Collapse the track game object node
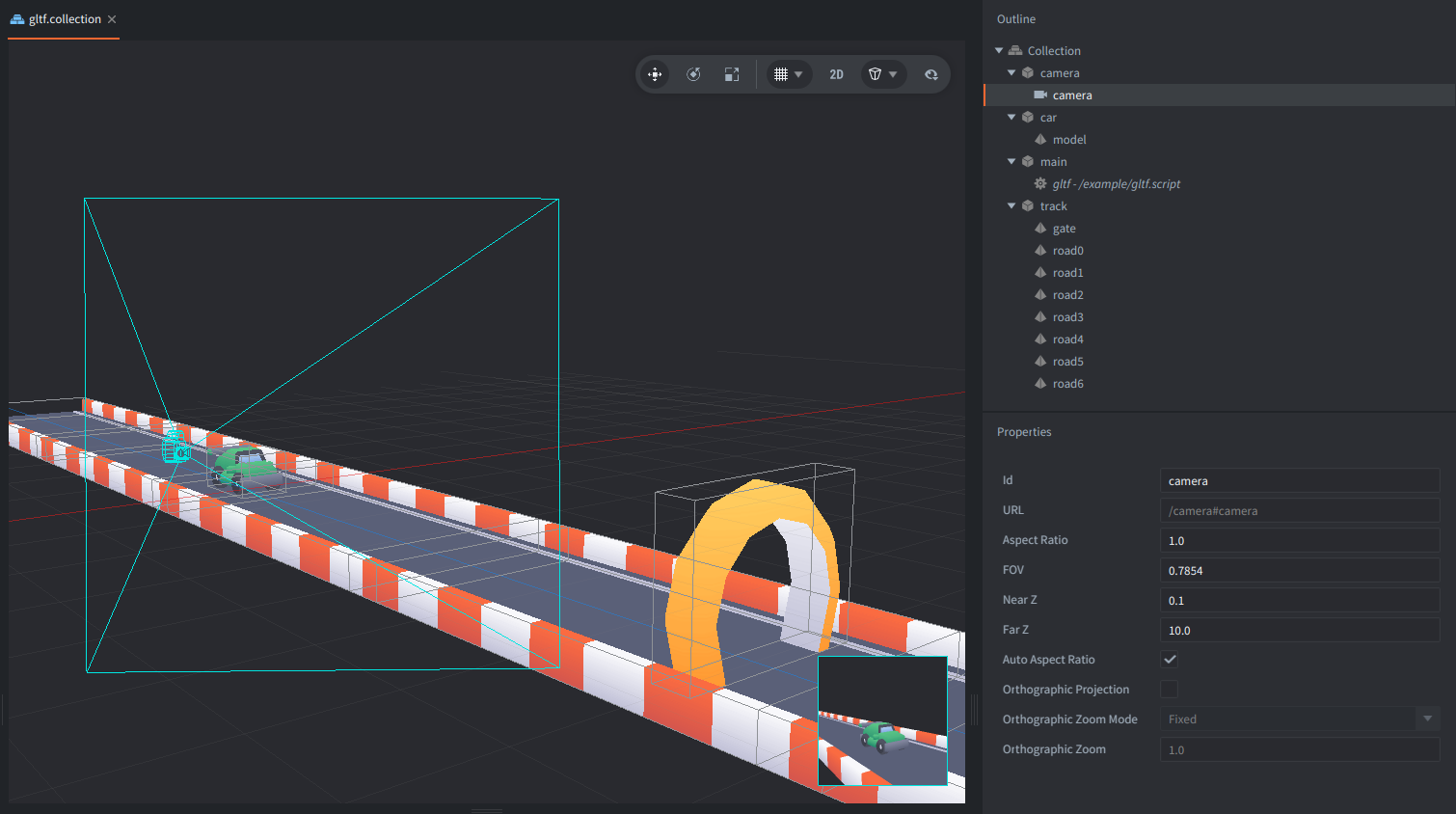This screenshot has height=814, width=1456. tap(1011, 206)
